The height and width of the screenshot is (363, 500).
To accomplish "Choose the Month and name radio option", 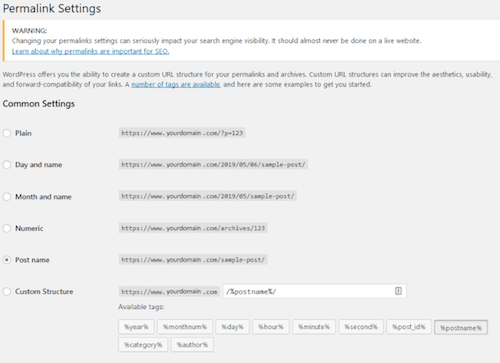I will pyautogui.click(x=7, y=197).
